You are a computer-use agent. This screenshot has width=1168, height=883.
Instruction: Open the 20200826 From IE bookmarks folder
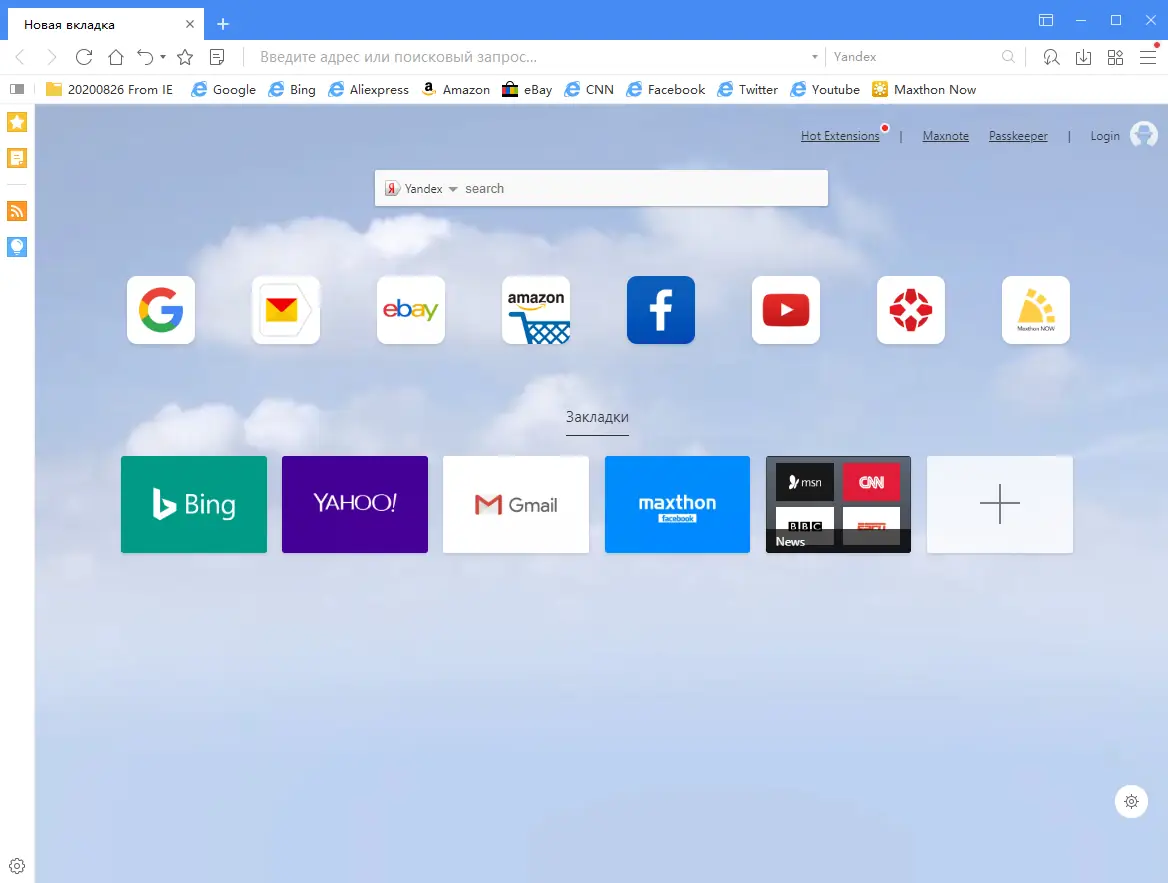pyautogui.click(x=113, y=89)
